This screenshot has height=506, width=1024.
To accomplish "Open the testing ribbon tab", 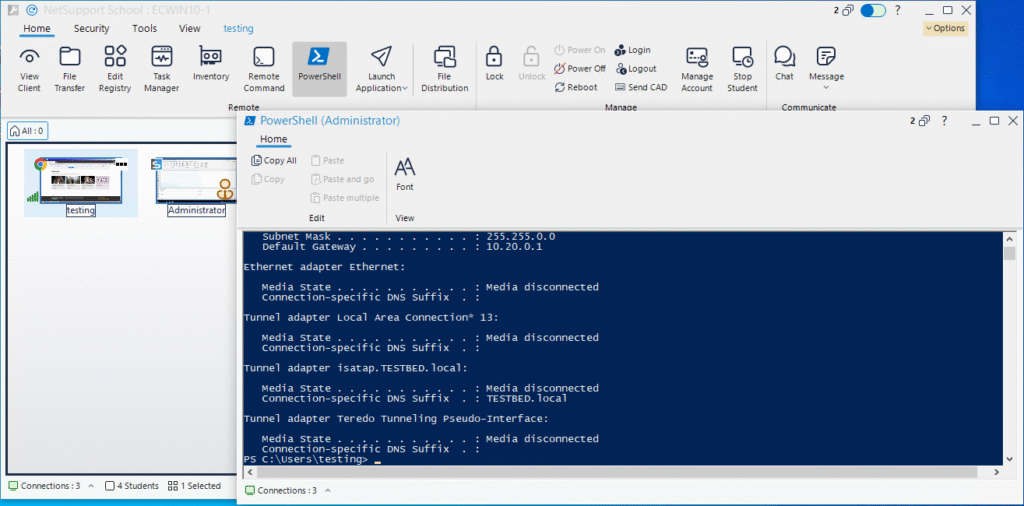I will [238, 29].
